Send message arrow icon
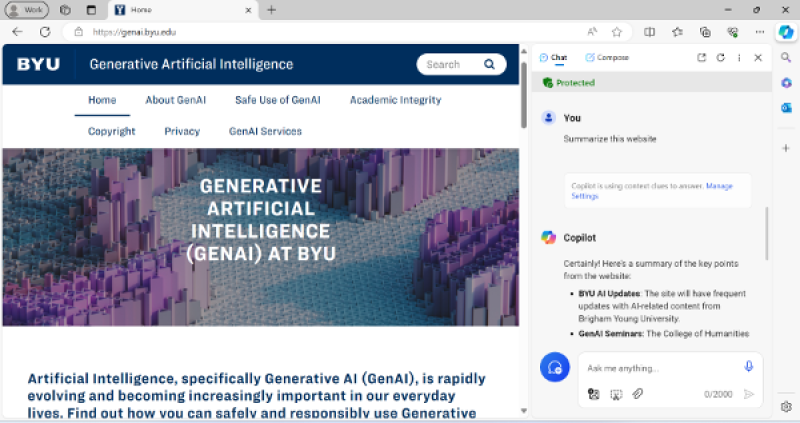This screenshot has height=423, width=800. pyautogui.click(x=748, y=394)
